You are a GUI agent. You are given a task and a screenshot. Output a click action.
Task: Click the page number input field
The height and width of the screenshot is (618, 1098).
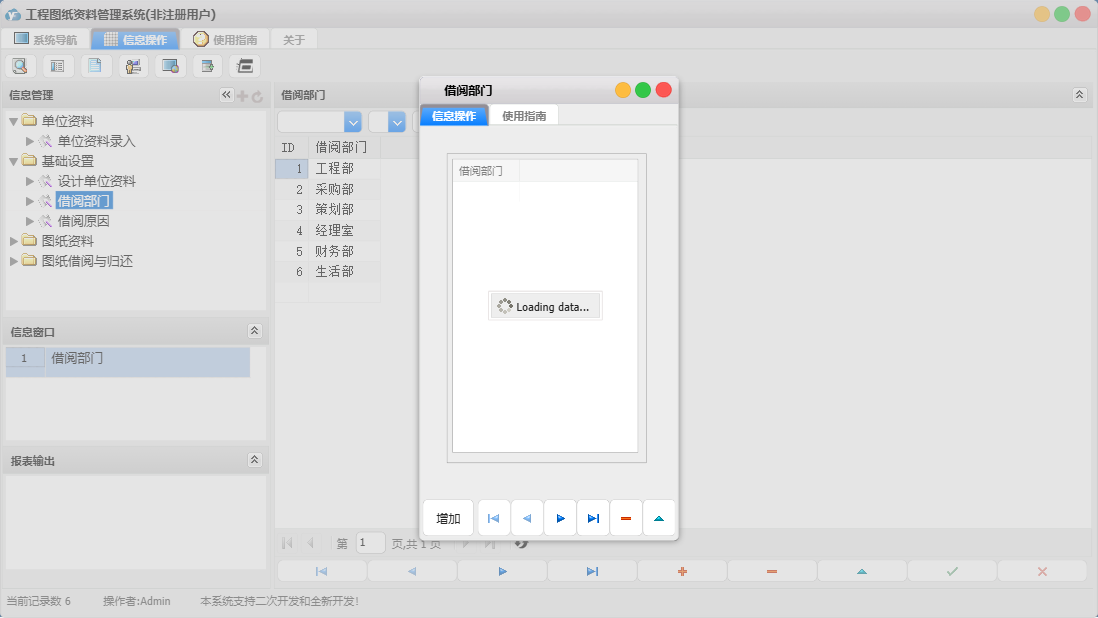tap(370, 543)
